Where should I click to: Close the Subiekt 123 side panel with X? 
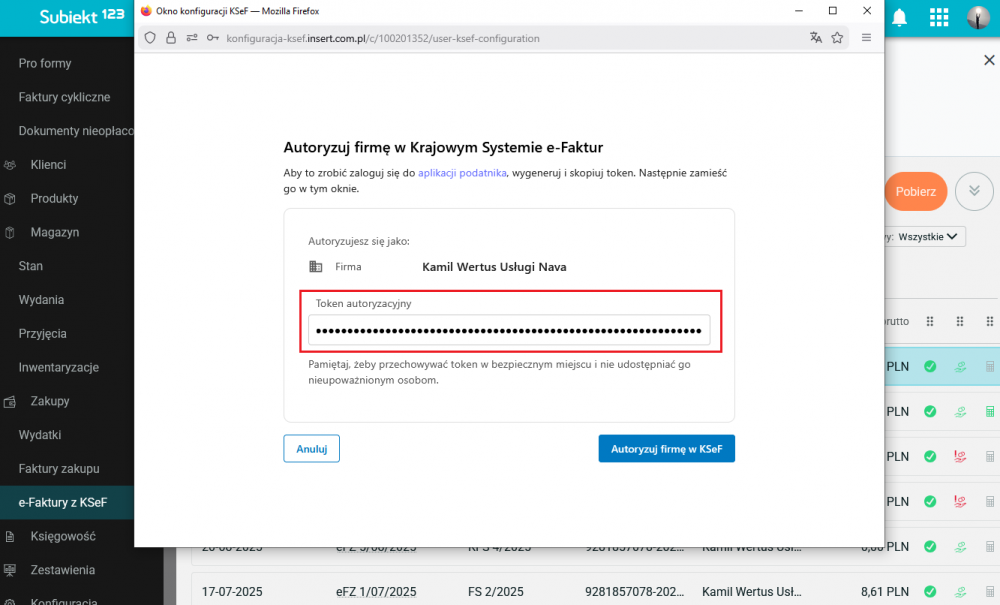tap(989, 60)
